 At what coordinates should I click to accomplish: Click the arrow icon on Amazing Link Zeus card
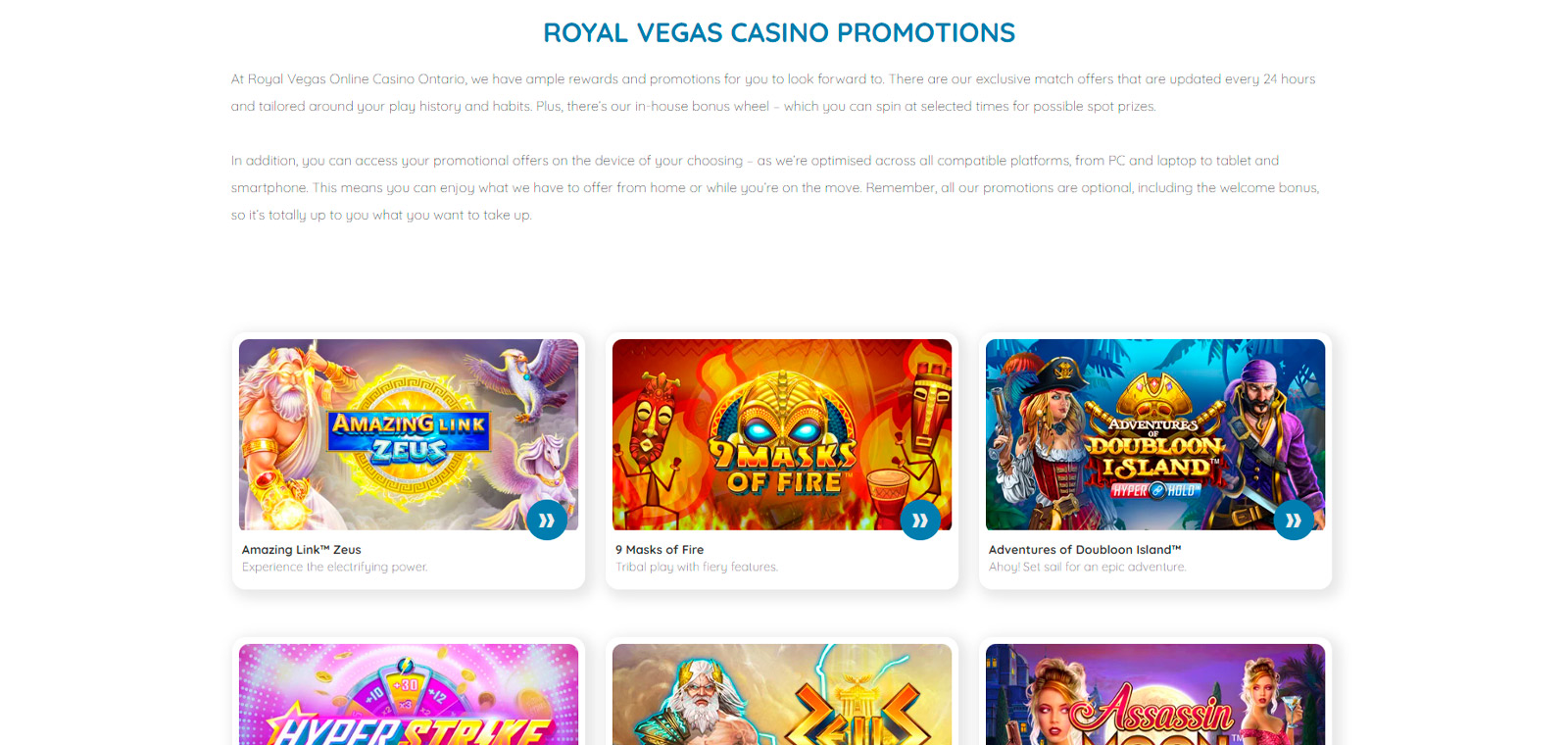coord(547,520)
